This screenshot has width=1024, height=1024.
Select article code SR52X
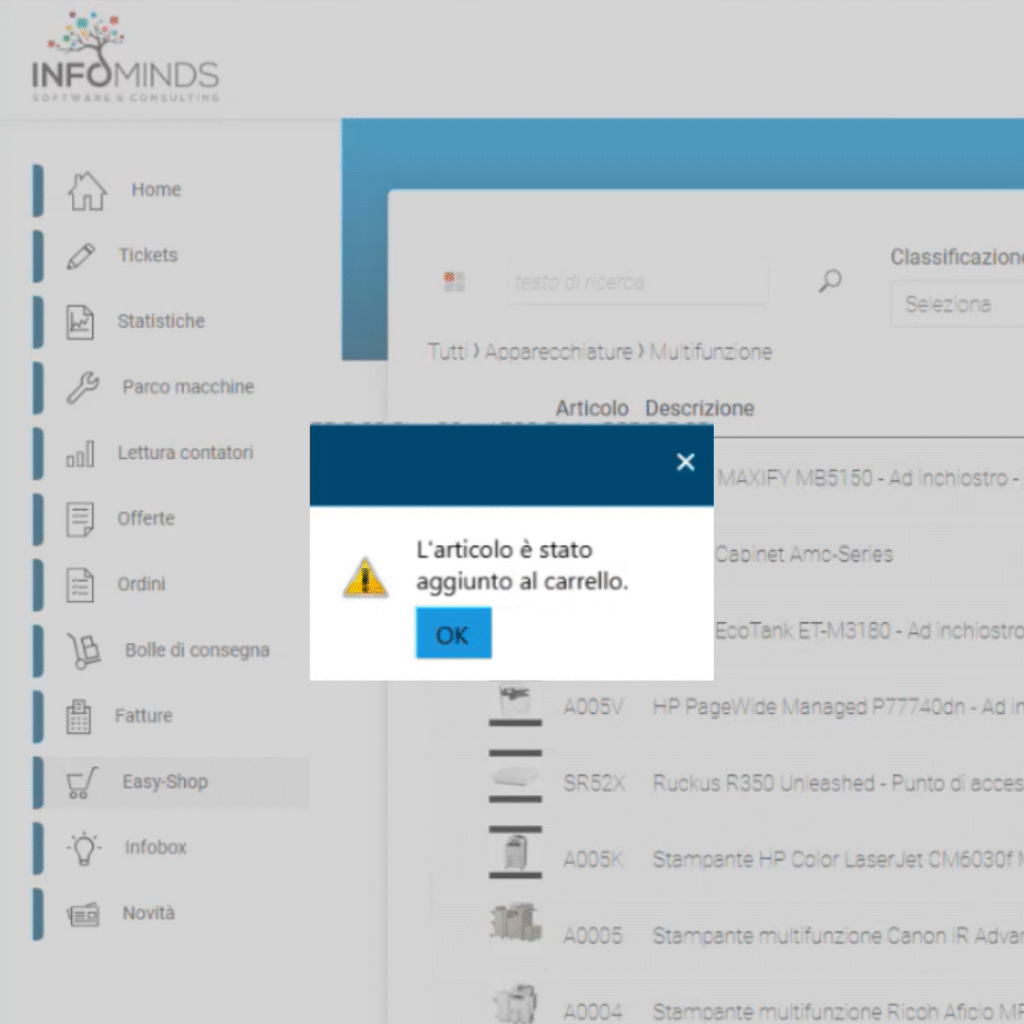pyautogui.click(x=594, y=782)
